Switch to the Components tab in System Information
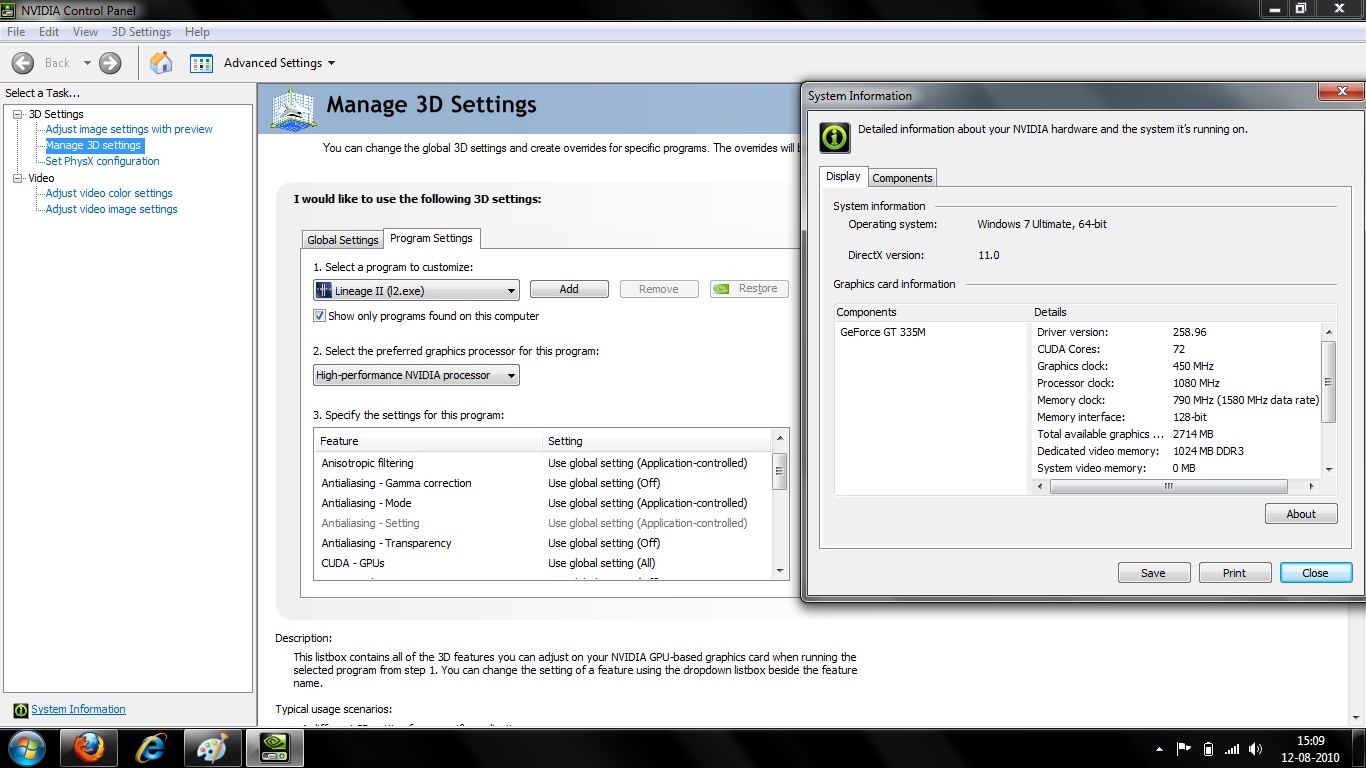This screenshot has height=768, width=1366. click(x=902, y=178)
